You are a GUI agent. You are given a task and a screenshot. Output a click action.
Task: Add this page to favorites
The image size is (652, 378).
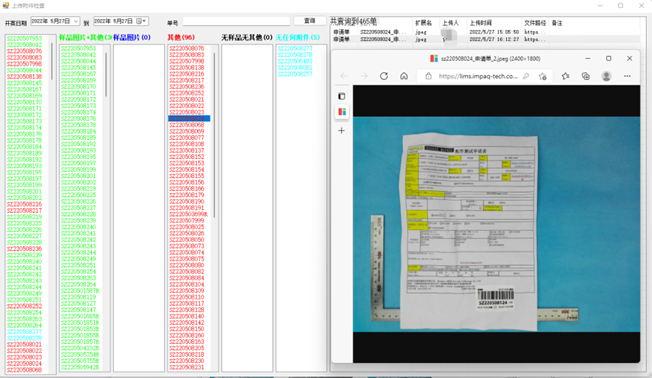[x=542, y=76]
